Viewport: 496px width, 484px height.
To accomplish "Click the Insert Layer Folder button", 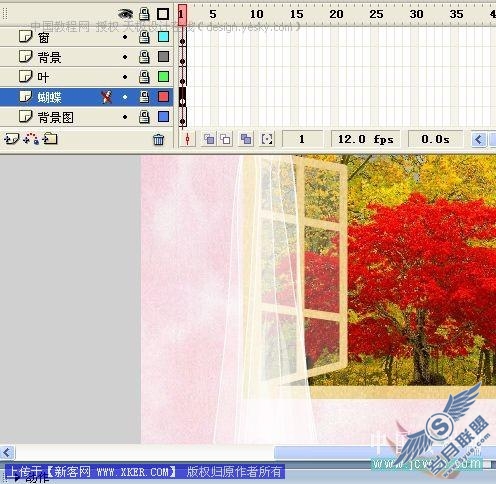I will 50,139.
